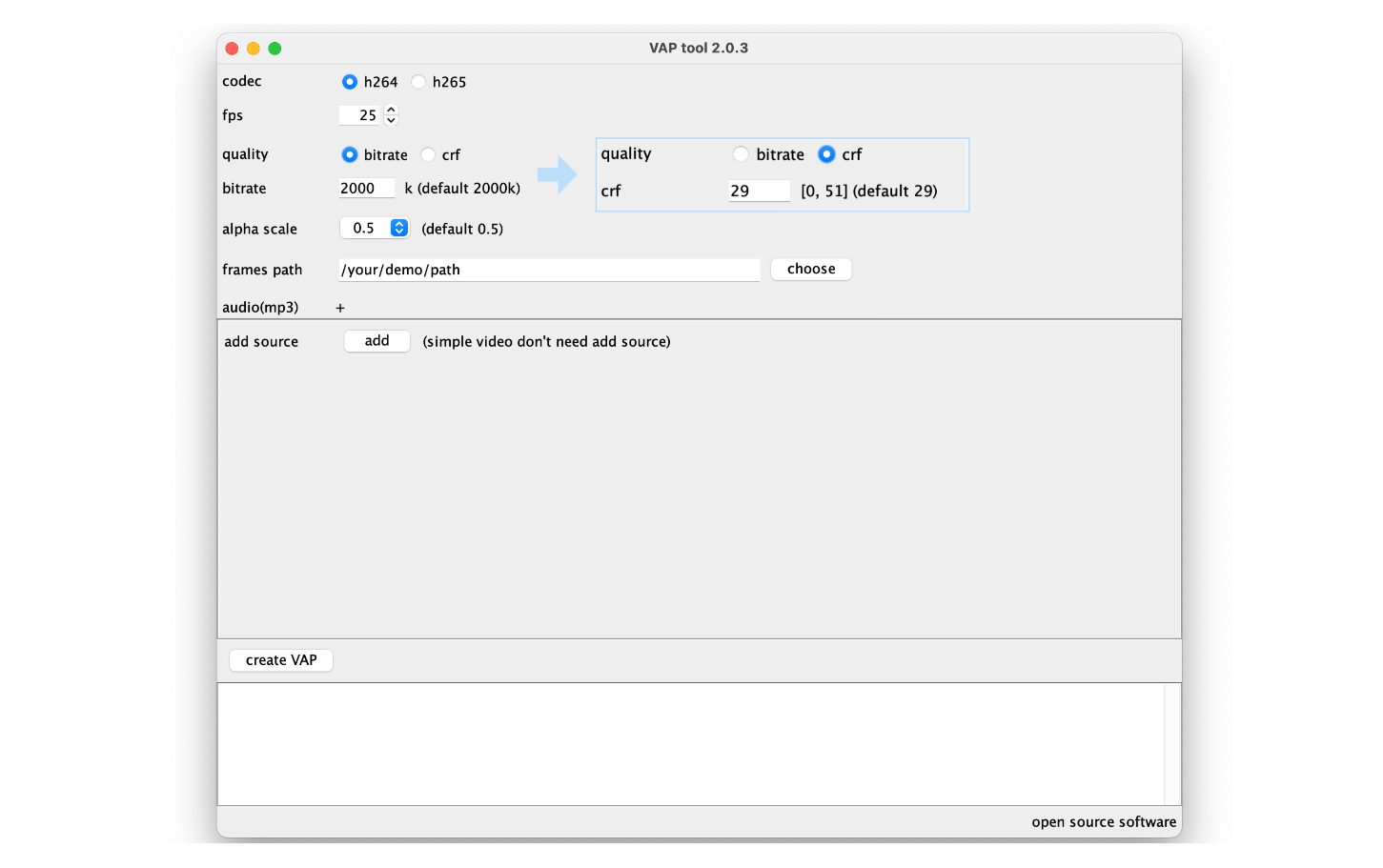
Task: Decrease the fps value with the down arrow
Action: point(391,121)
